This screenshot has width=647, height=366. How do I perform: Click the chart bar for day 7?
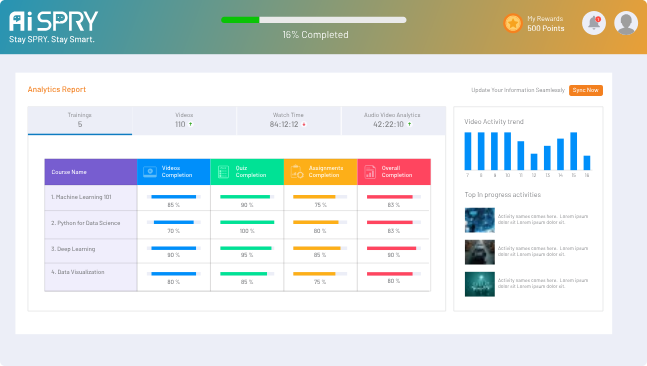pyautogui.click(x=468, y=151)
